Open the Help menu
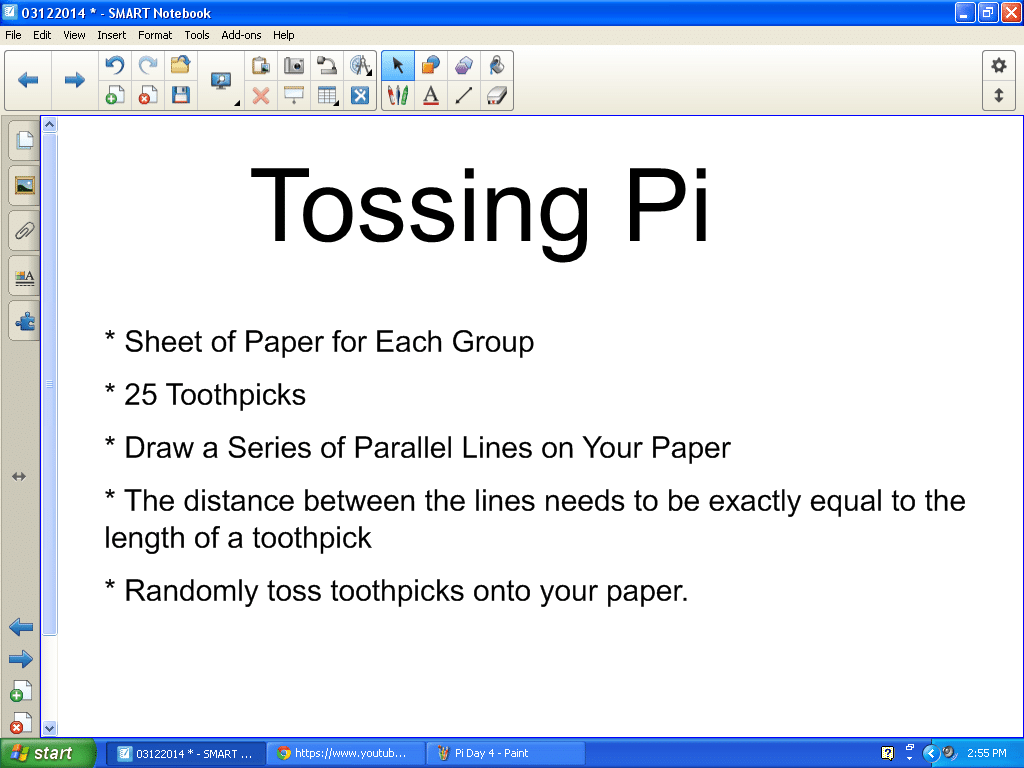 283,35
